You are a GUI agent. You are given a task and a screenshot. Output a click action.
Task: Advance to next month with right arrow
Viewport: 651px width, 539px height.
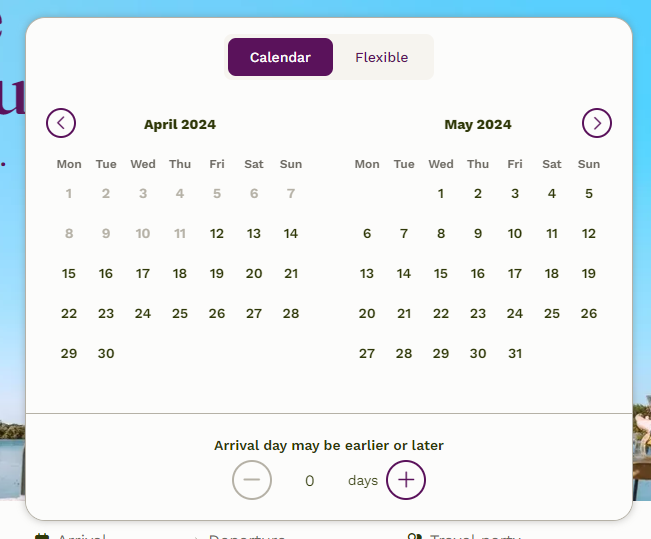click(597, 123)
